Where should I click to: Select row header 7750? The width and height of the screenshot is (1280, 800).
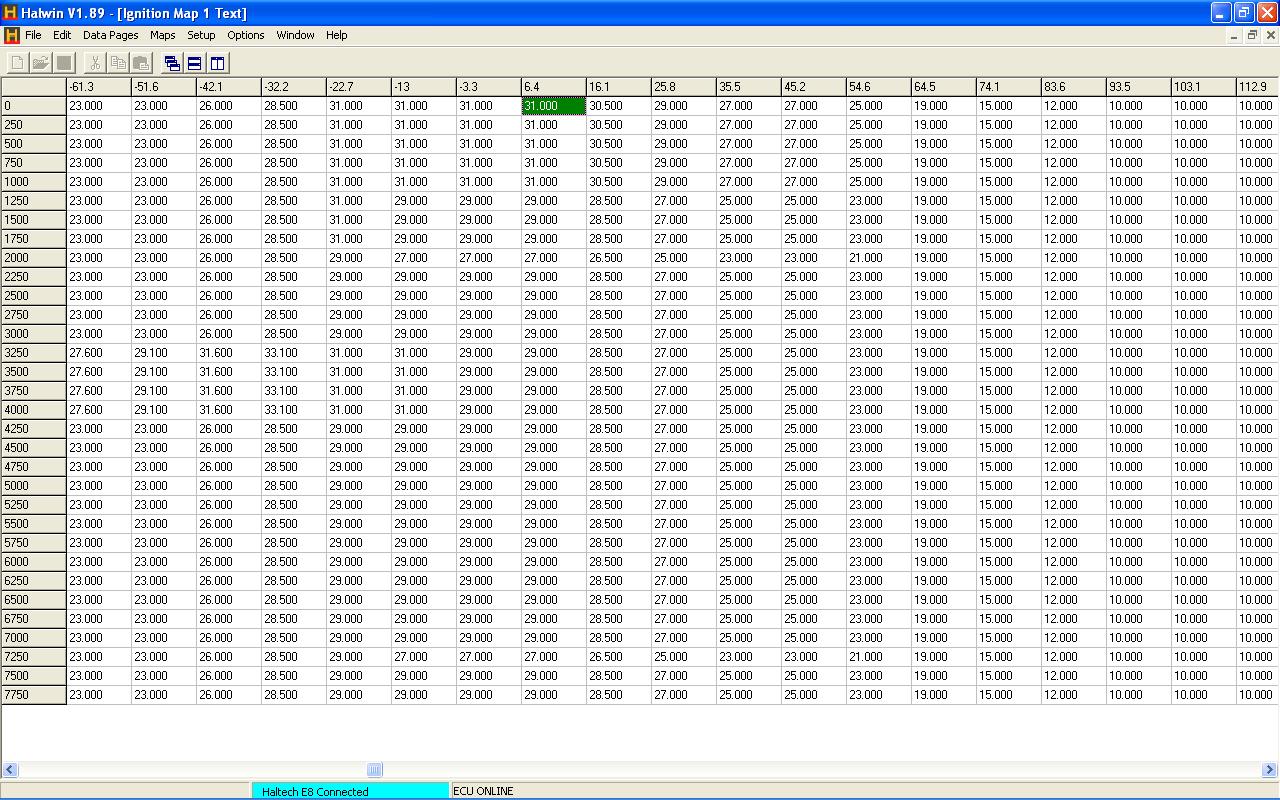(34, 695)
